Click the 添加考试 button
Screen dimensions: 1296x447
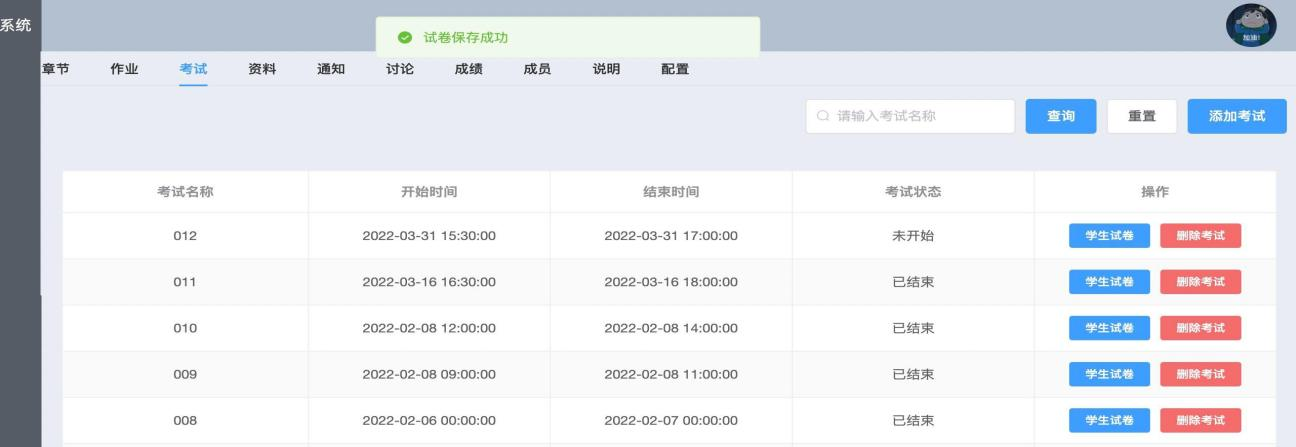pos(1237,116)
